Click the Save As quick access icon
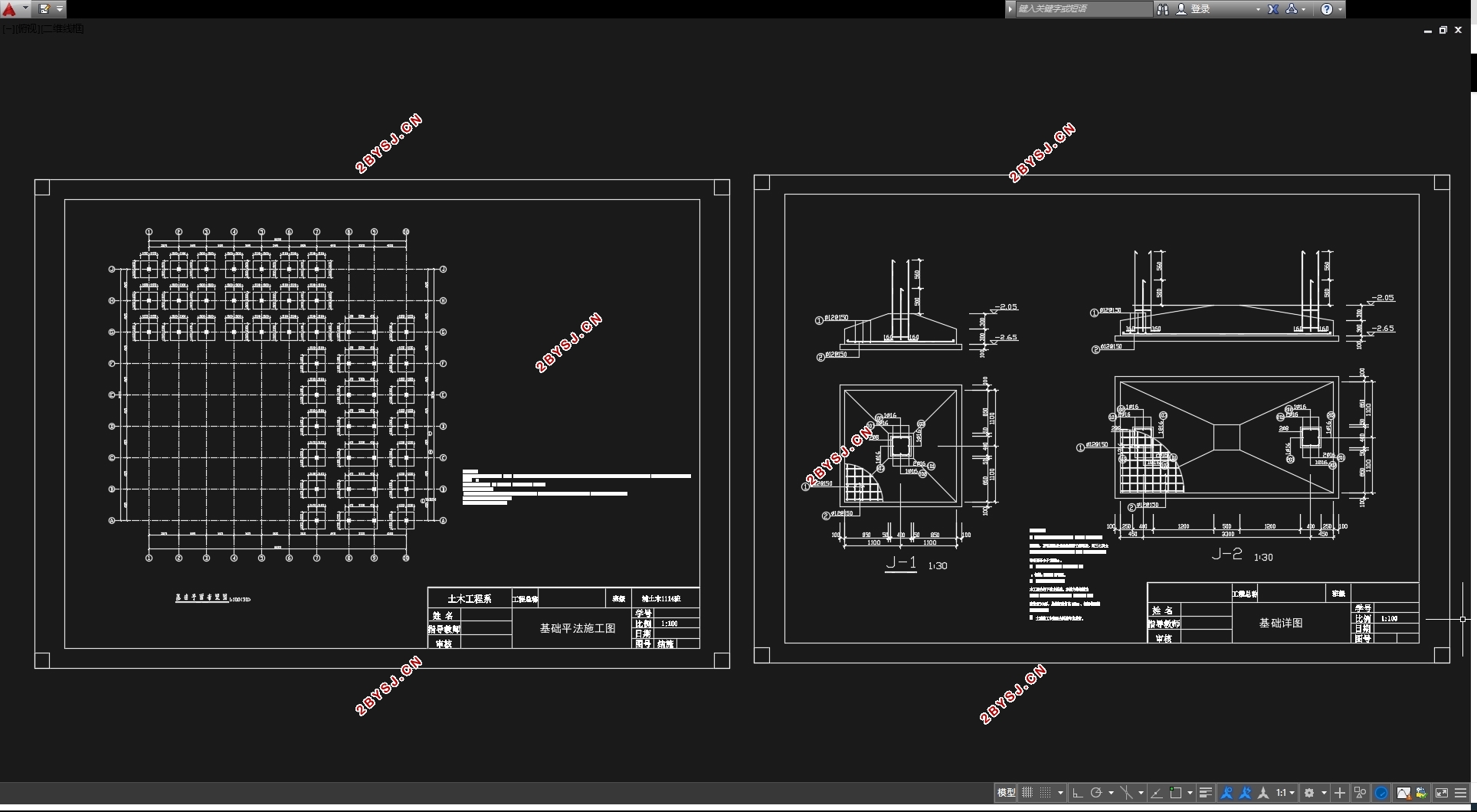Image resolution: width=1477 pixels, height=812 pixels. 44,9
